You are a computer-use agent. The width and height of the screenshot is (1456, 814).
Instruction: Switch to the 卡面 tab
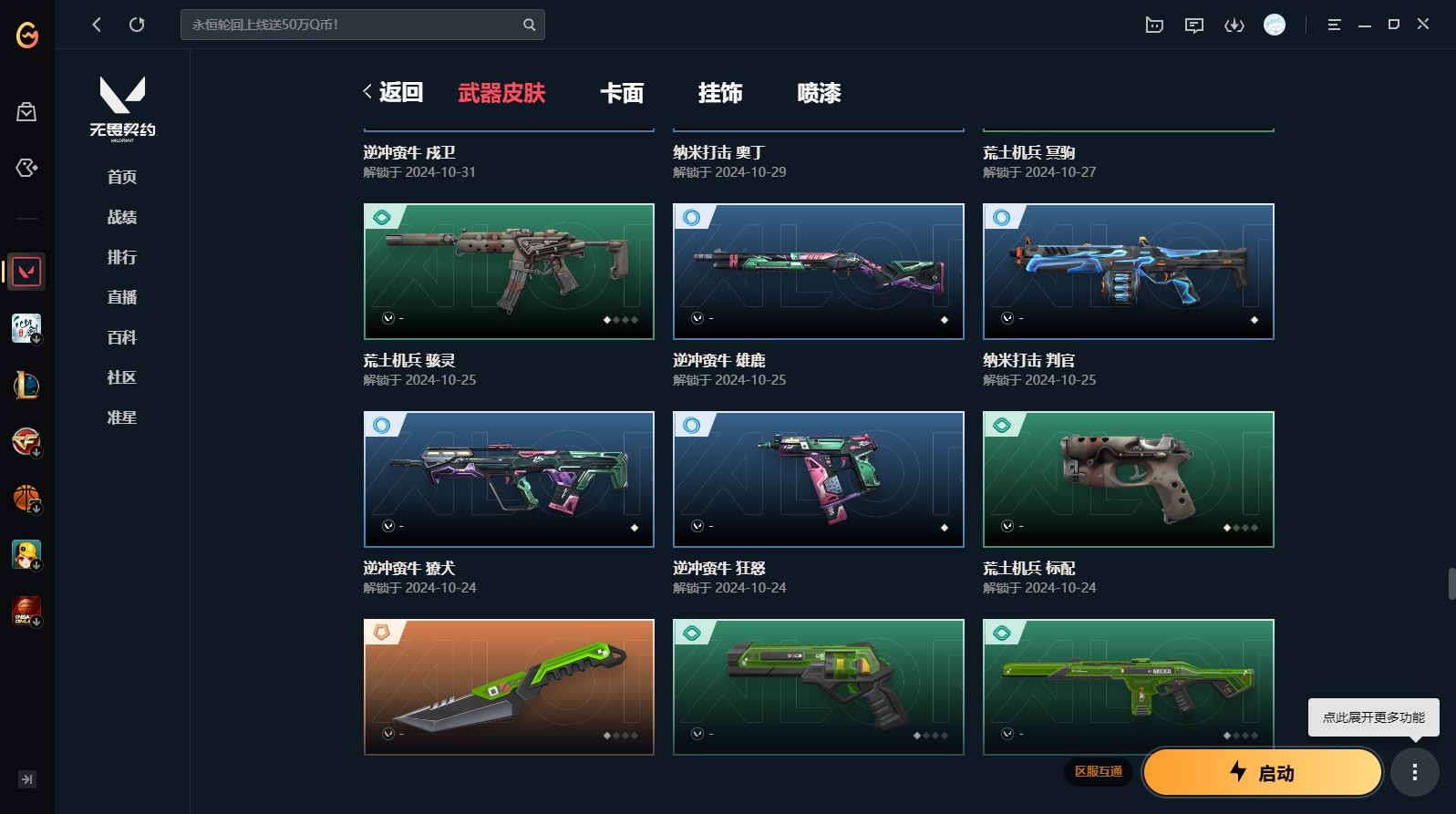point(622,93)
